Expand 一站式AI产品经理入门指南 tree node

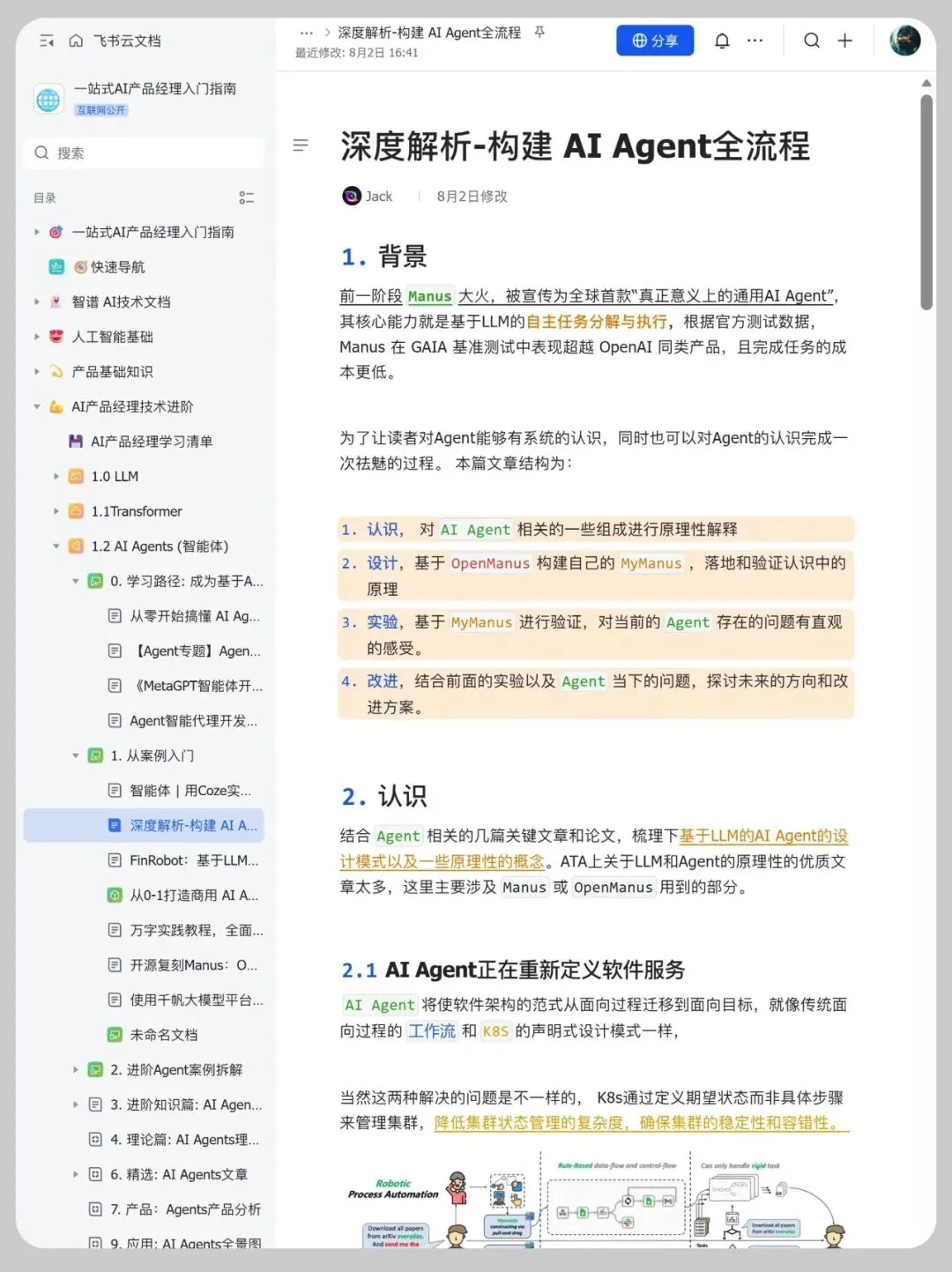[x=37, y=232]
